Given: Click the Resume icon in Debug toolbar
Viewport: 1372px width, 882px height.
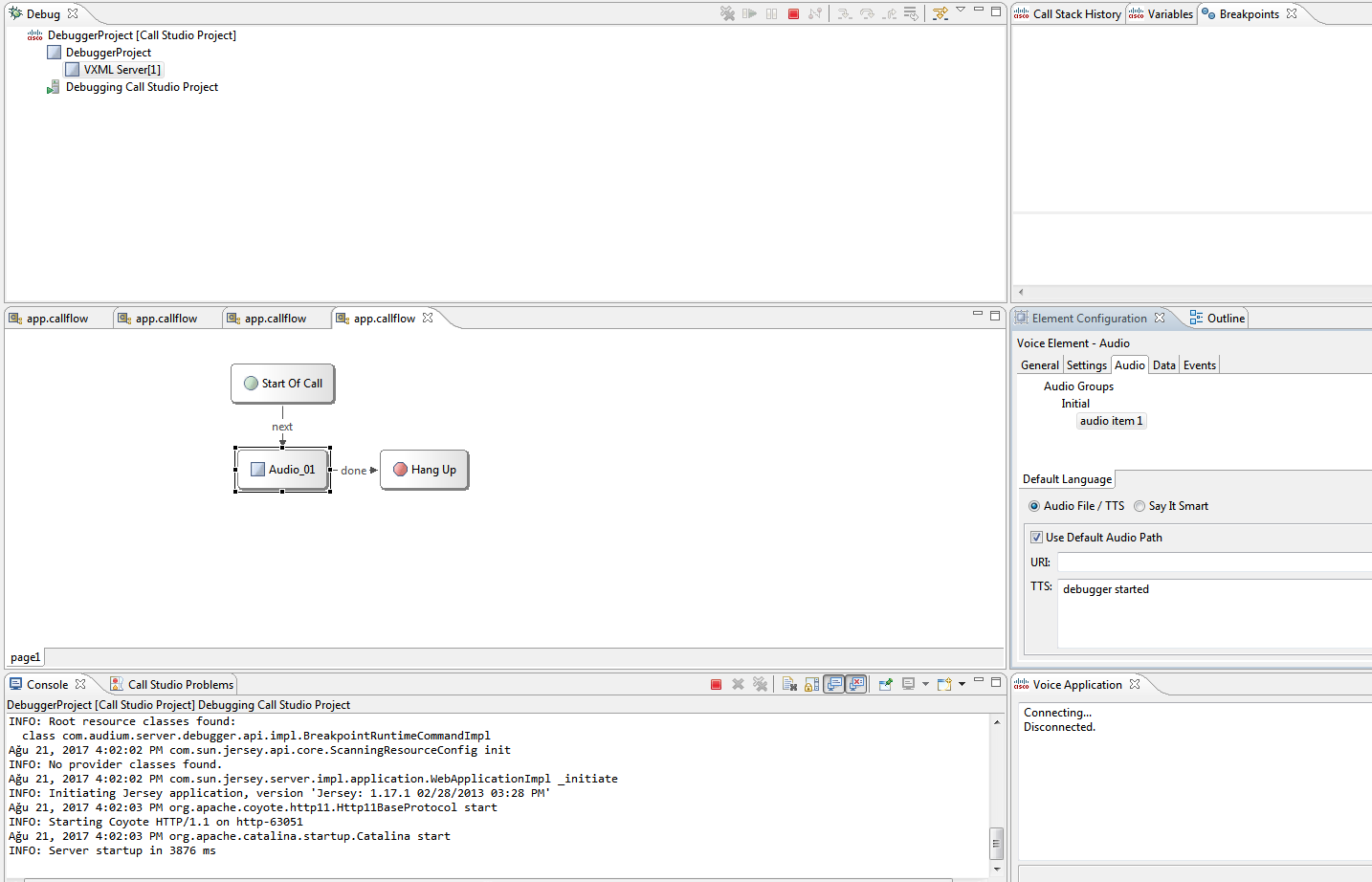Looking at the screenshot, I should tap(749, 13).
